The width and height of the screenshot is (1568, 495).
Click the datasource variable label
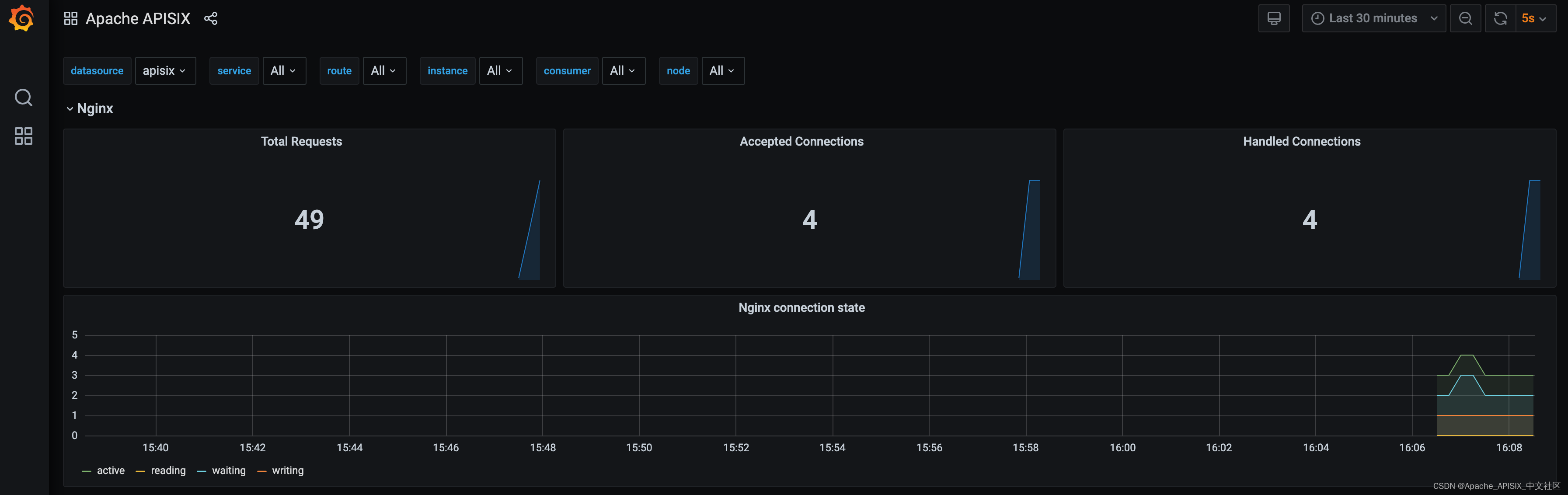97,71
